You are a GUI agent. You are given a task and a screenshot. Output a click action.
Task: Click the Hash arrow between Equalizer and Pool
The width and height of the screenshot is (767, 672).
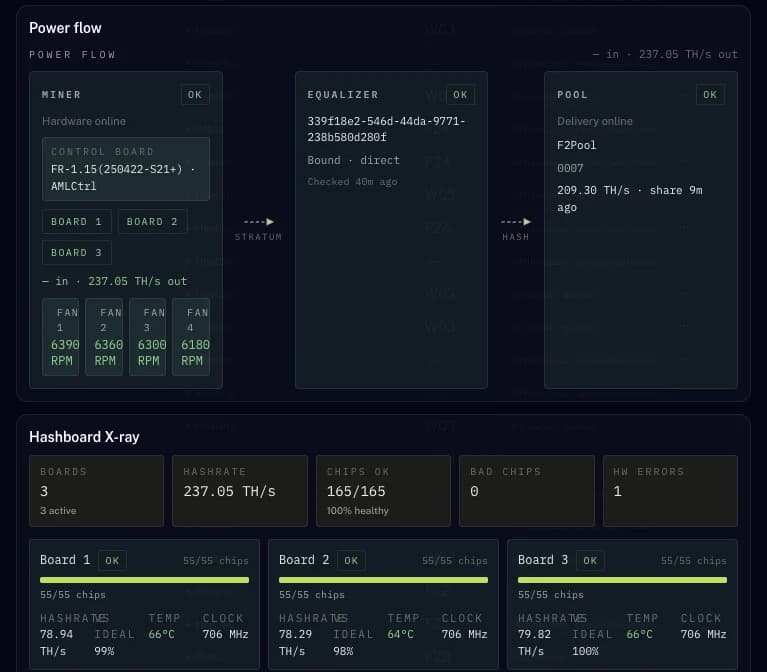516,222
